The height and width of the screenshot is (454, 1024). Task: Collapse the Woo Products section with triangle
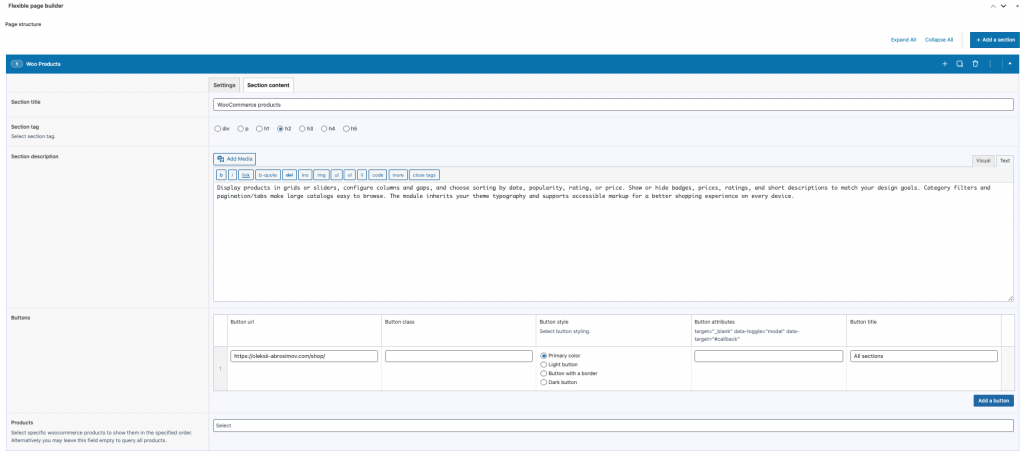coord(1010,64)
